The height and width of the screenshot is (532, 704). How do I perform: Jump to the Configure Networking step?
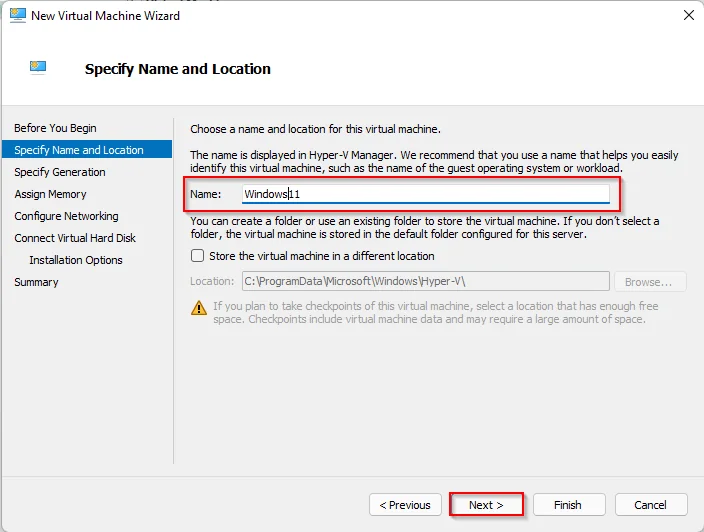(x=66, y=216)
